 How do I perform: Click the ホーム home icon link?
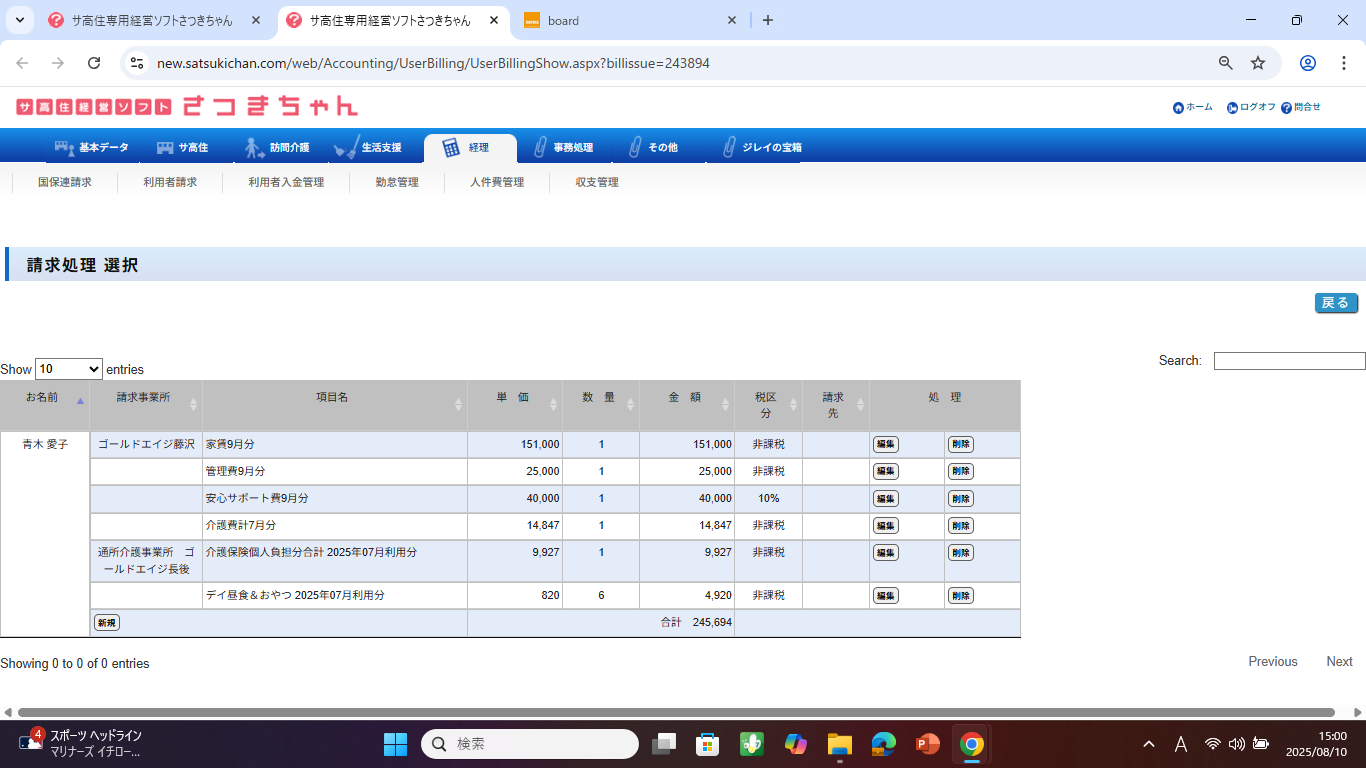[1179, 108]
